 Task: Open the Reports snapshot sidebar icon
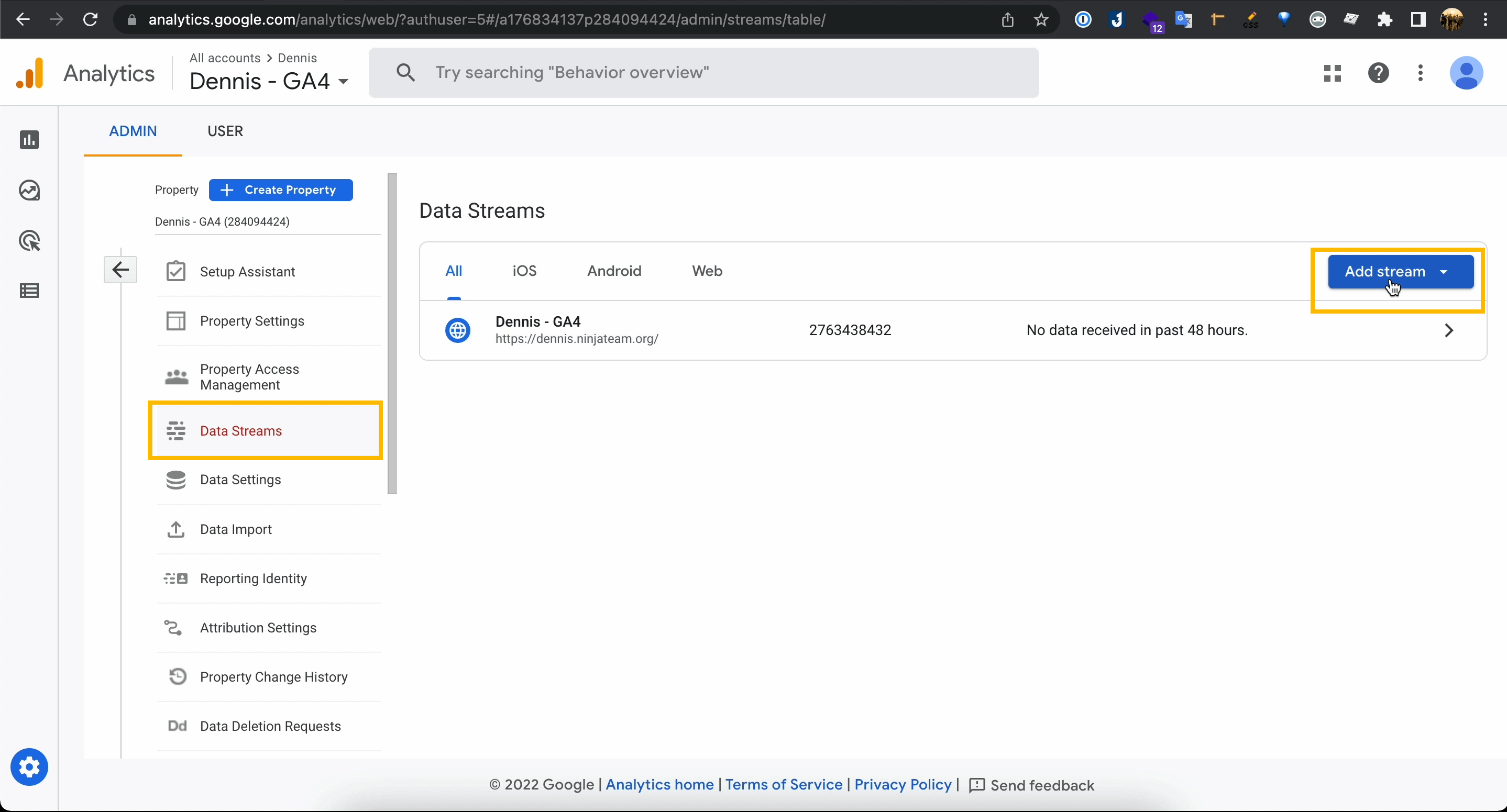(29, 140)
